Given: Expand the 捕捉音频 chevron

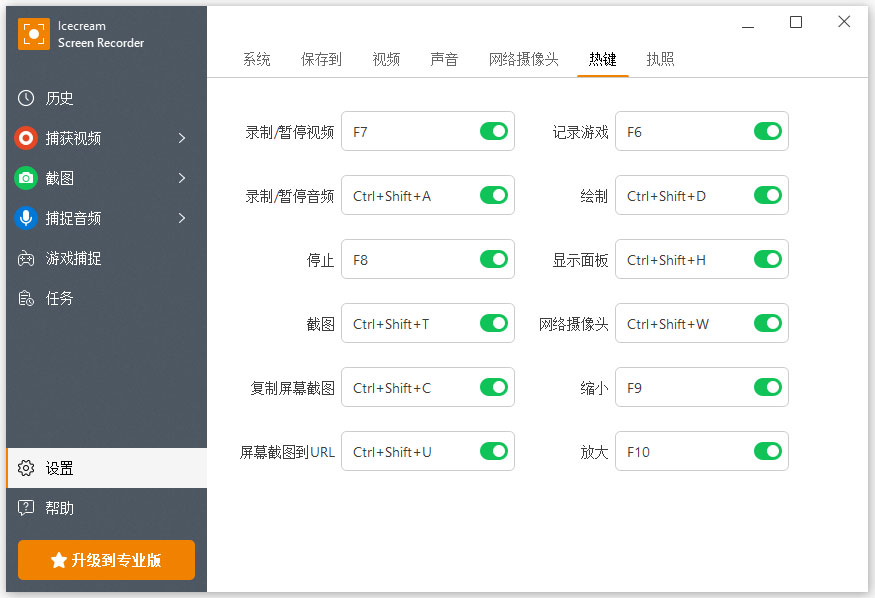Looking at the screenshot, I should [183, 218].
